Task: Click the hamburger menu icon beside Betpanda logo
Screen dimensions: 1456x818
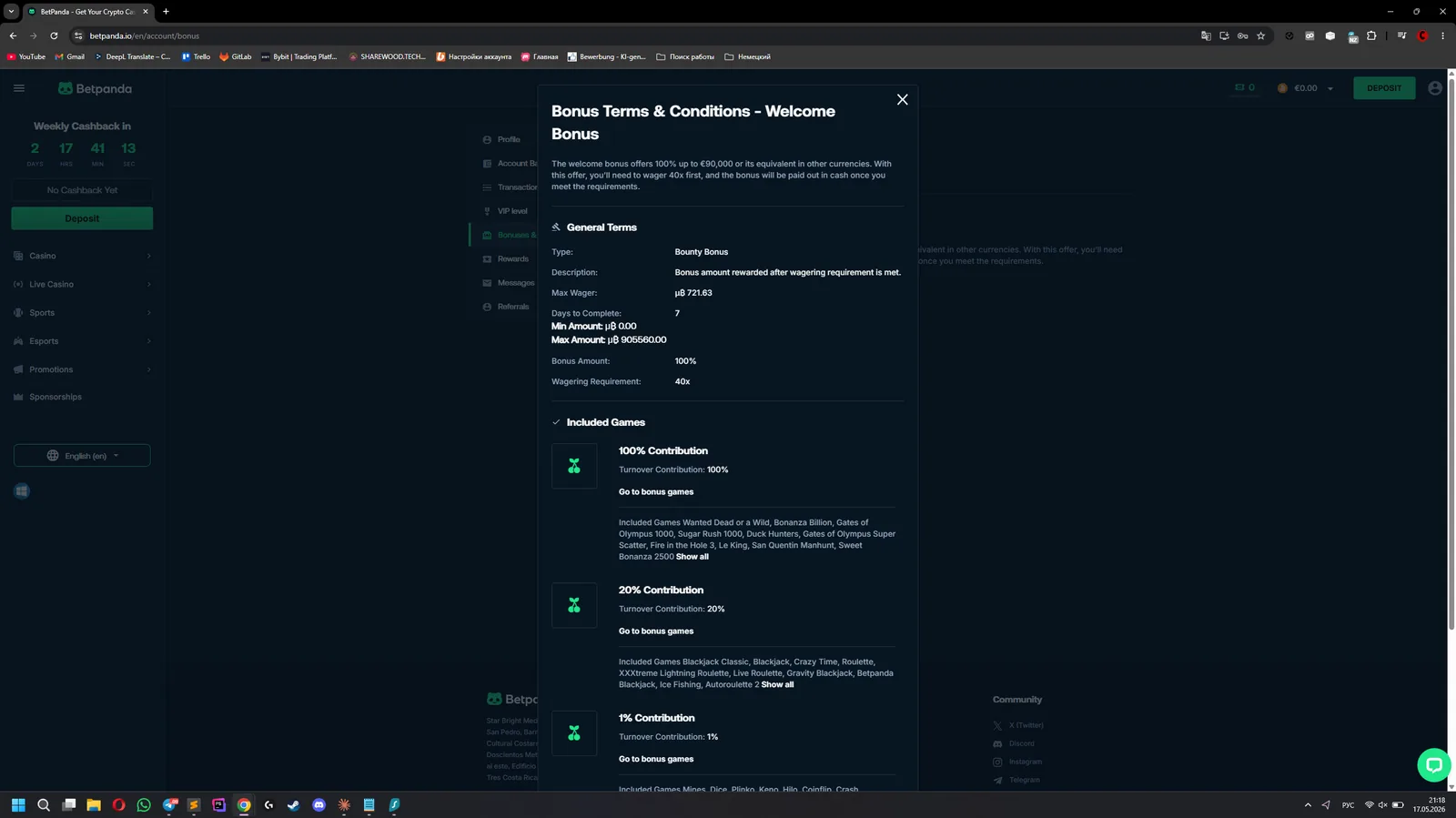Action: (19, 88)
